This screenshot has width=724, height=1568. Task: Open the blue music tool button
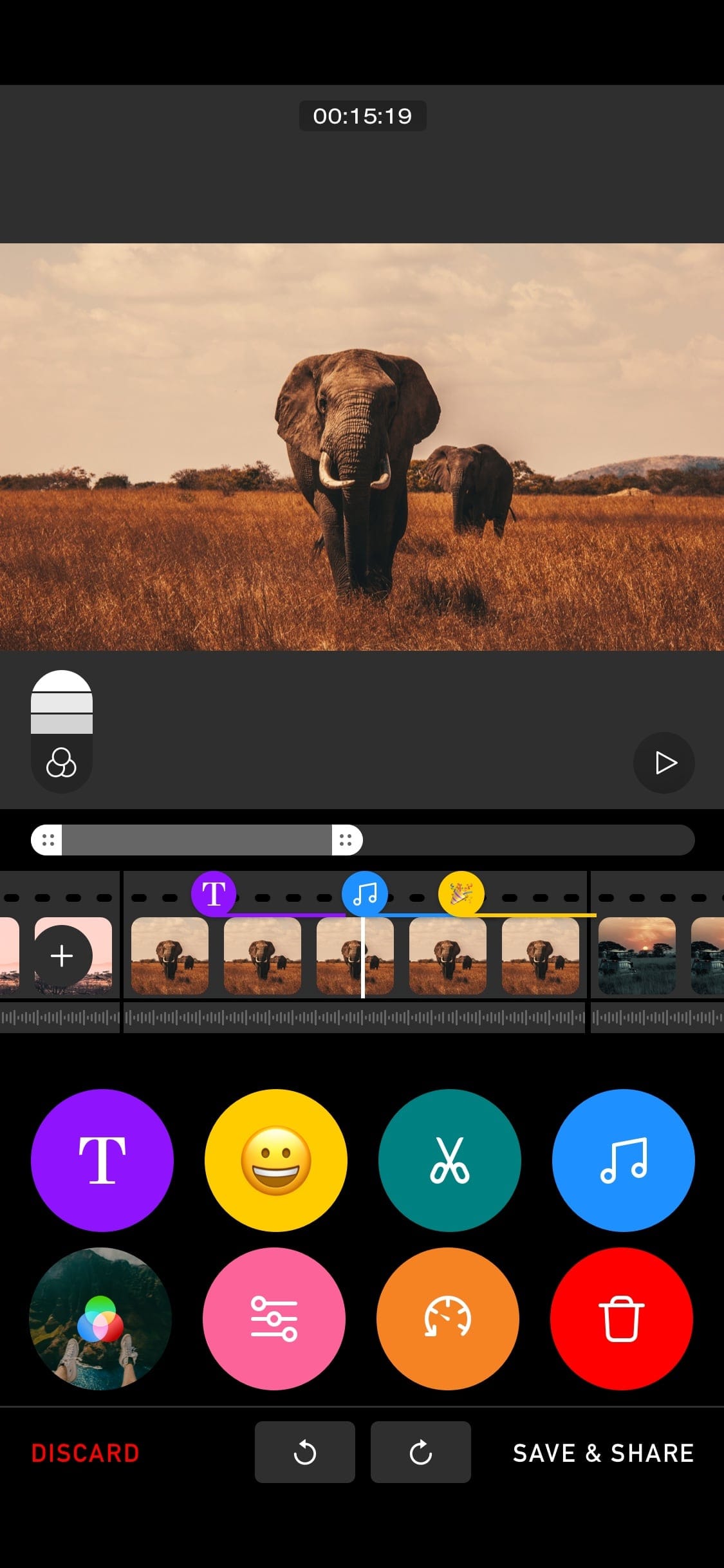[x=624, y=1160]
